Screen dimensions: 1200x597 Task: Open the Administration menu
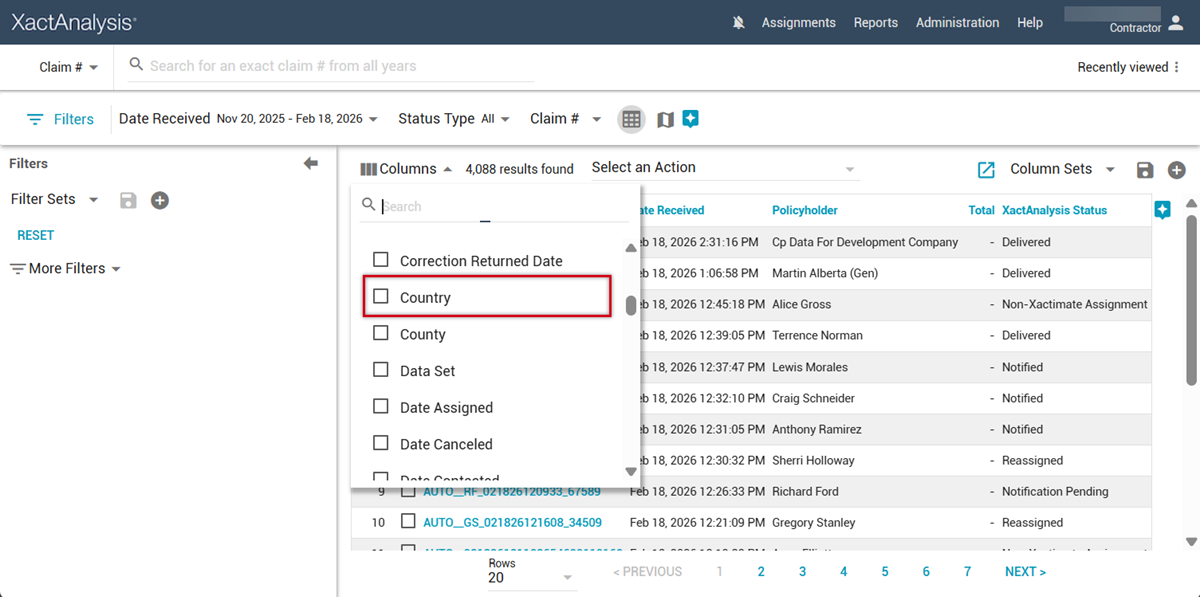[957, 22]
